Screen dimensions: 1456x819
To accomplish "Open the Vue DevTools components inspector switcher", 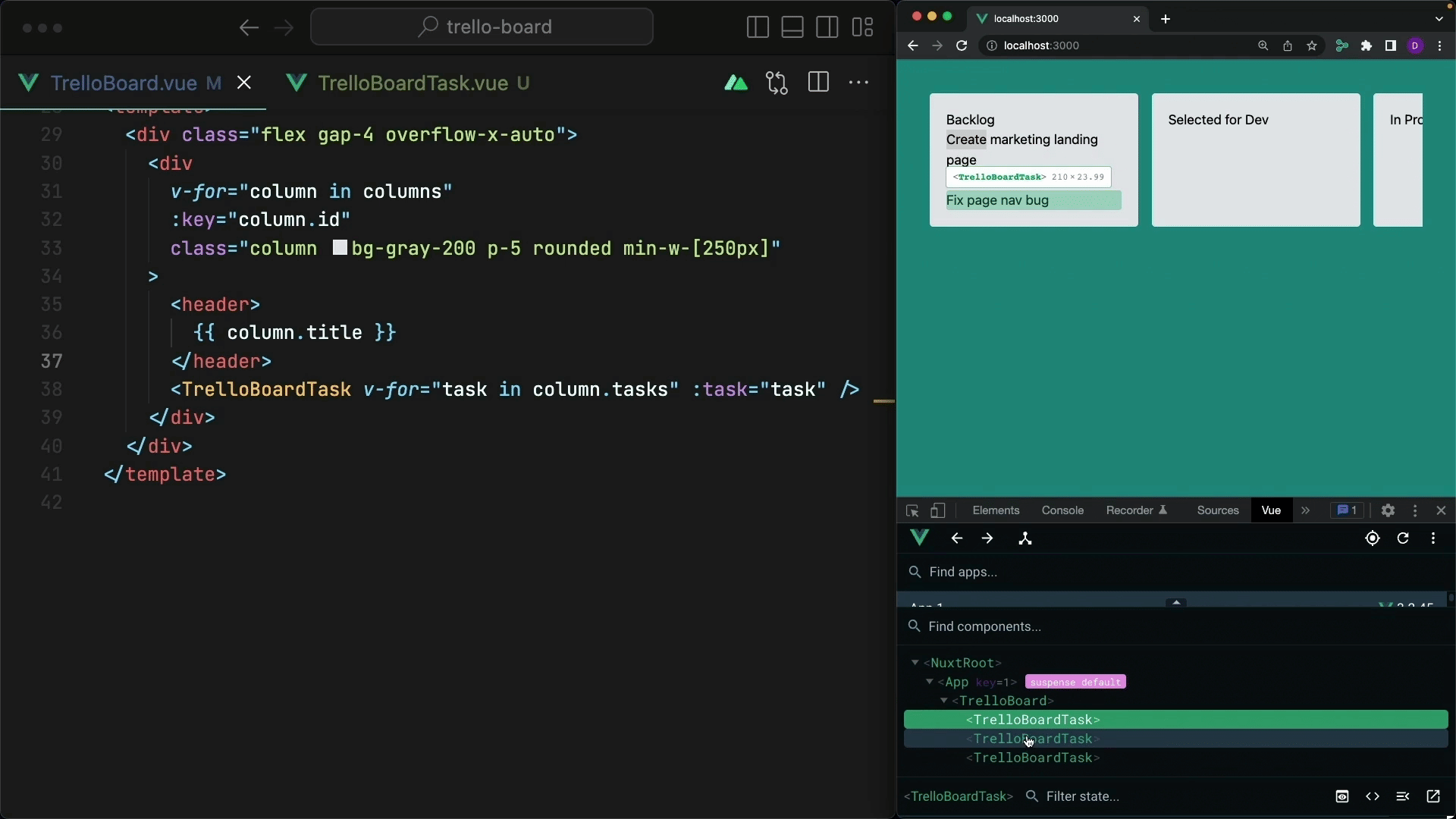I will [1025, 538].
